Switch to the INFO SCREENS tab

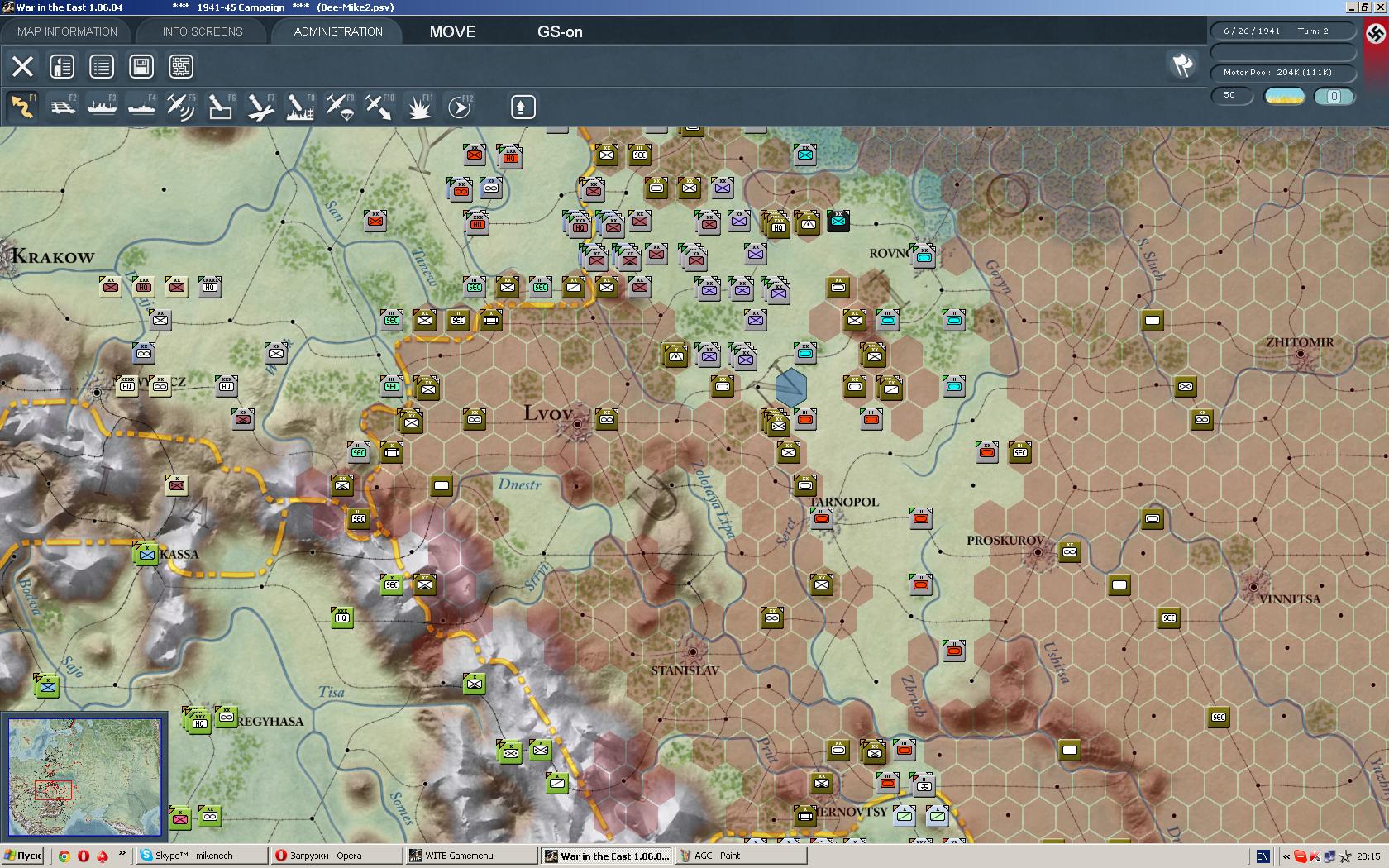point(203,31)
